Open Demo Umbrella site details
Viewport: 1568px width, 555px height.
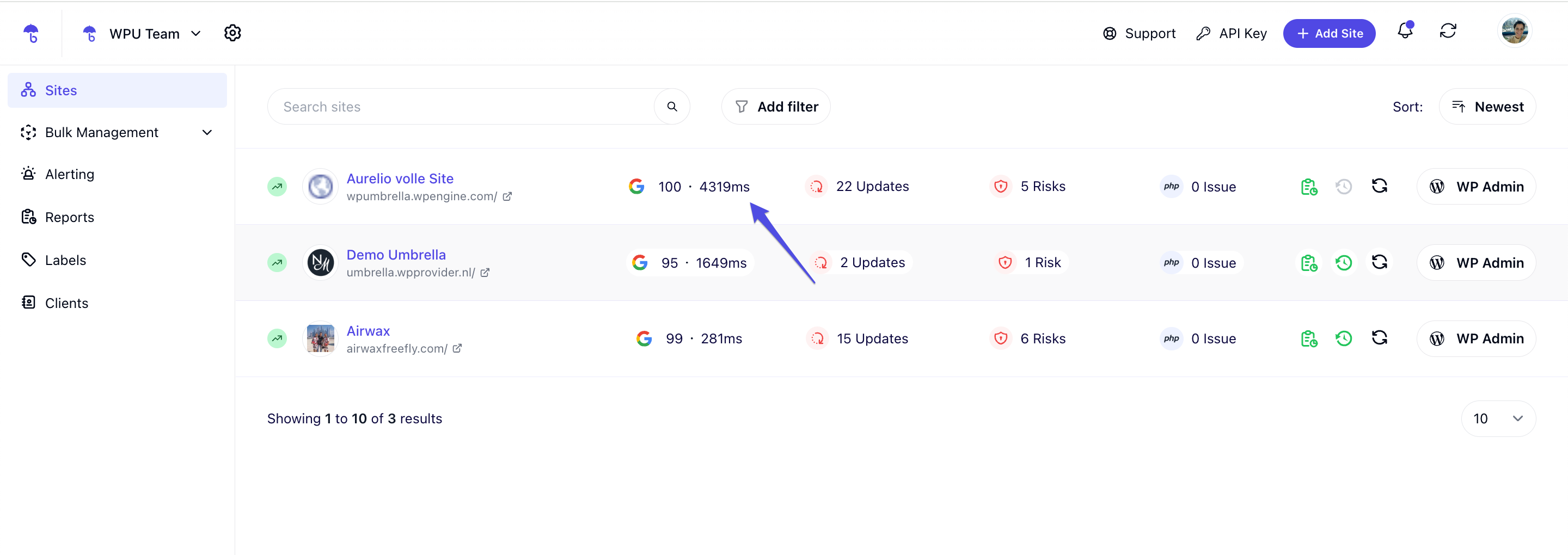coord(396,255)
